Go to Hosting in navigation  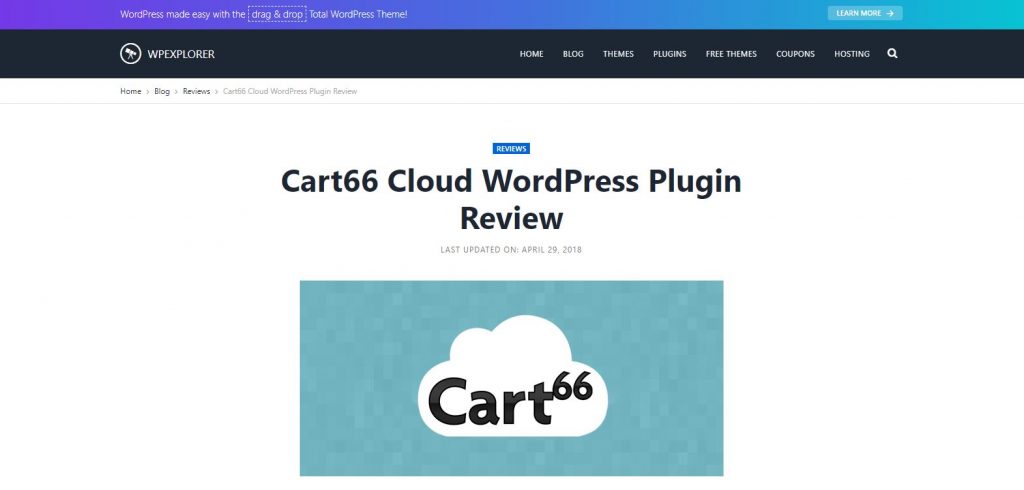(x=852, y=54)
